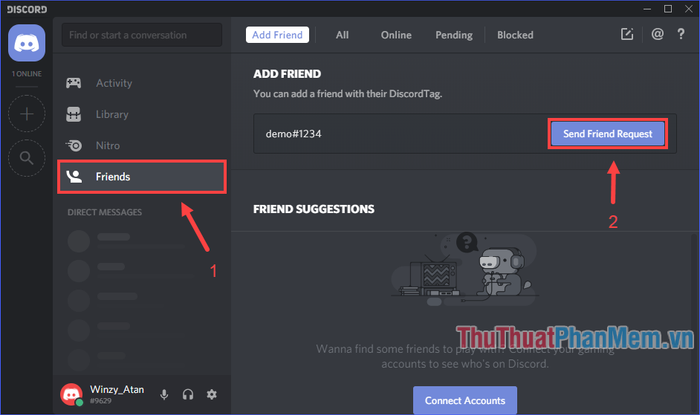Open the new group DM icon
The width and height of the screenshot is (700, 415).
point(627,35)
